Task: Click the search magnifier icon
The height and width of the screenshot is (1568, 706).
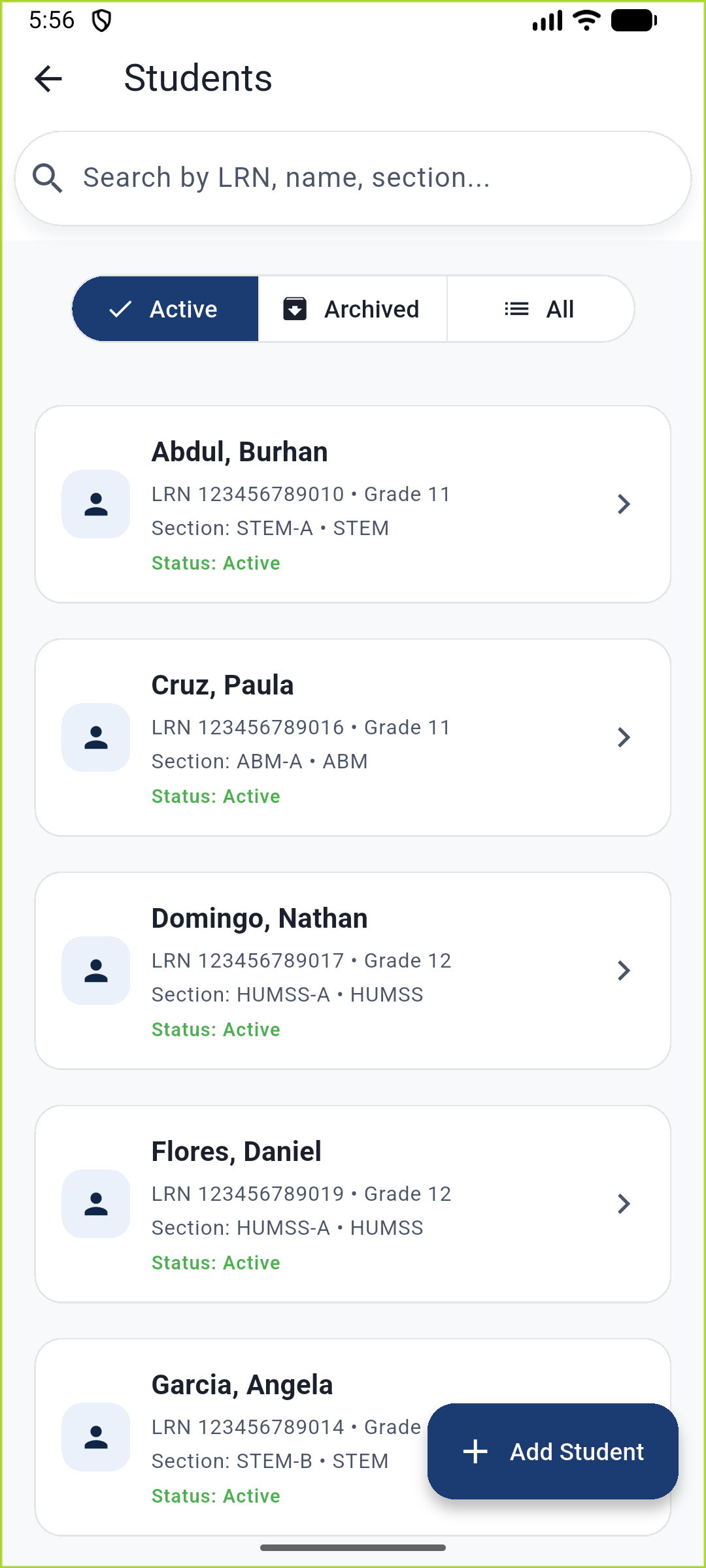Action: pos(48,178)
